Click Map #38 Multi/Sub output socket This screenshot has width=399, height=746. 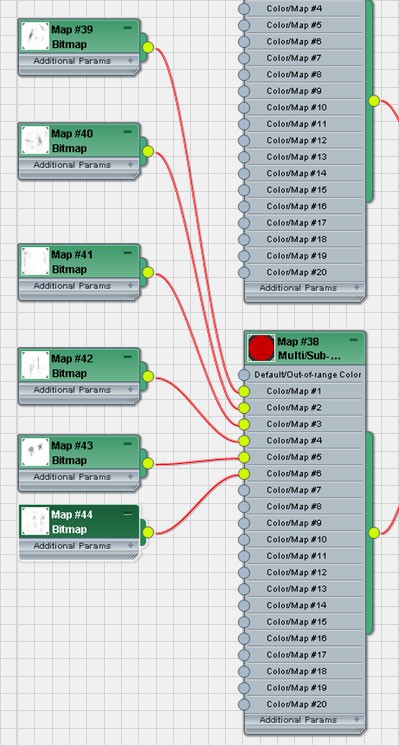click(374, 532)
